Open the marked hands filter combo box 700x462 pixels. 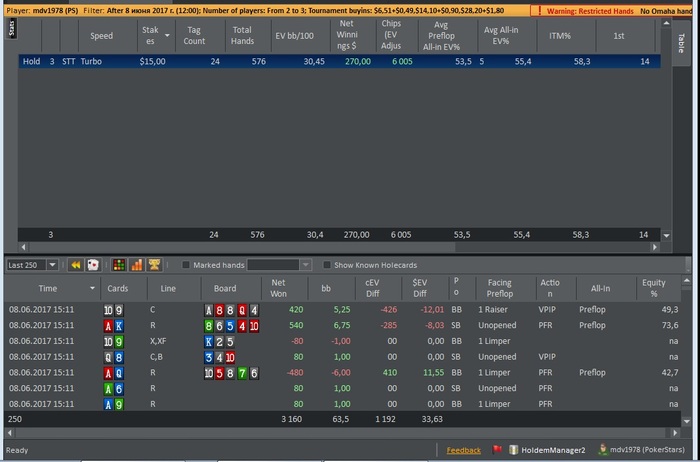pos(279,265)
